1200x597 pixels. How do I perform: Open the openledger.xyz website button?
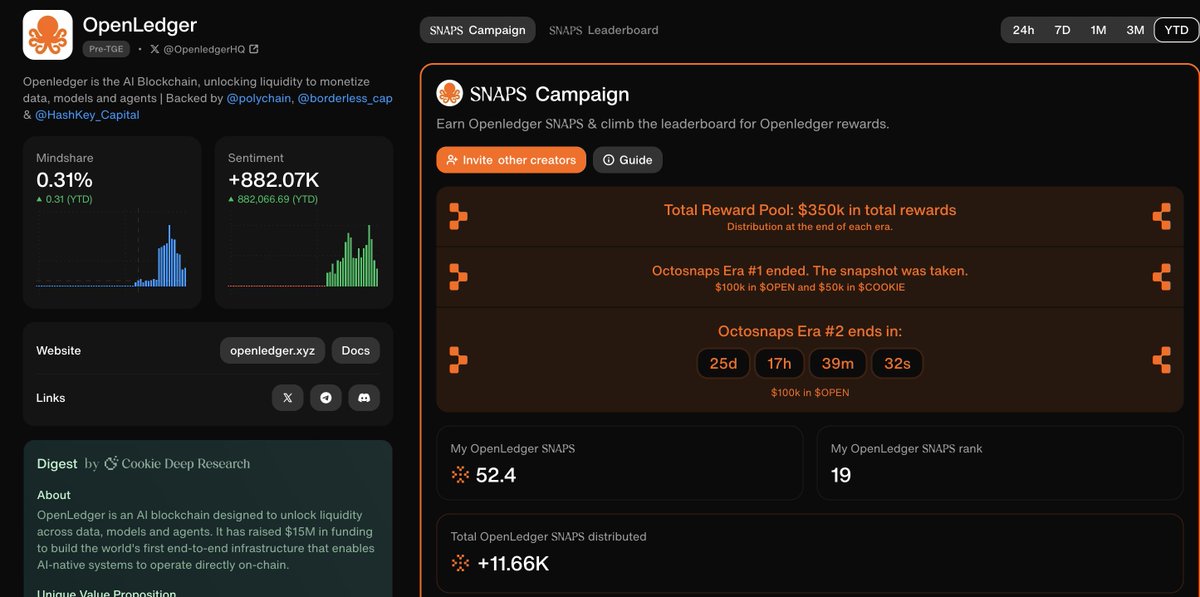click(272, 351)
